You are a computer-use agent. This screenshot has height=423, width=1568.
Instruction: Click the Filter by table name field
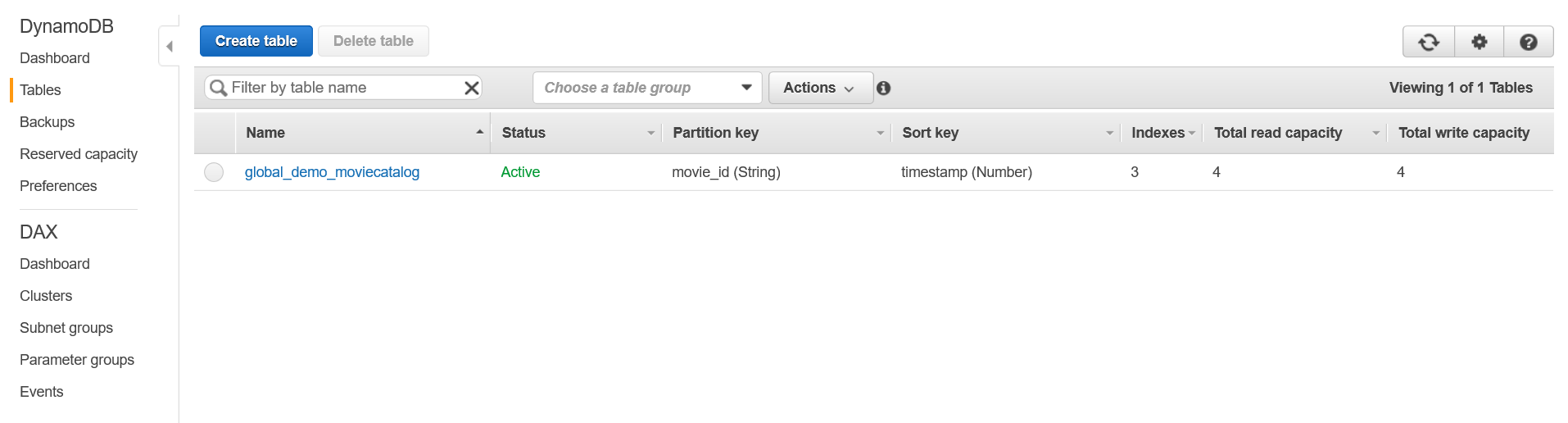[344, 88]
